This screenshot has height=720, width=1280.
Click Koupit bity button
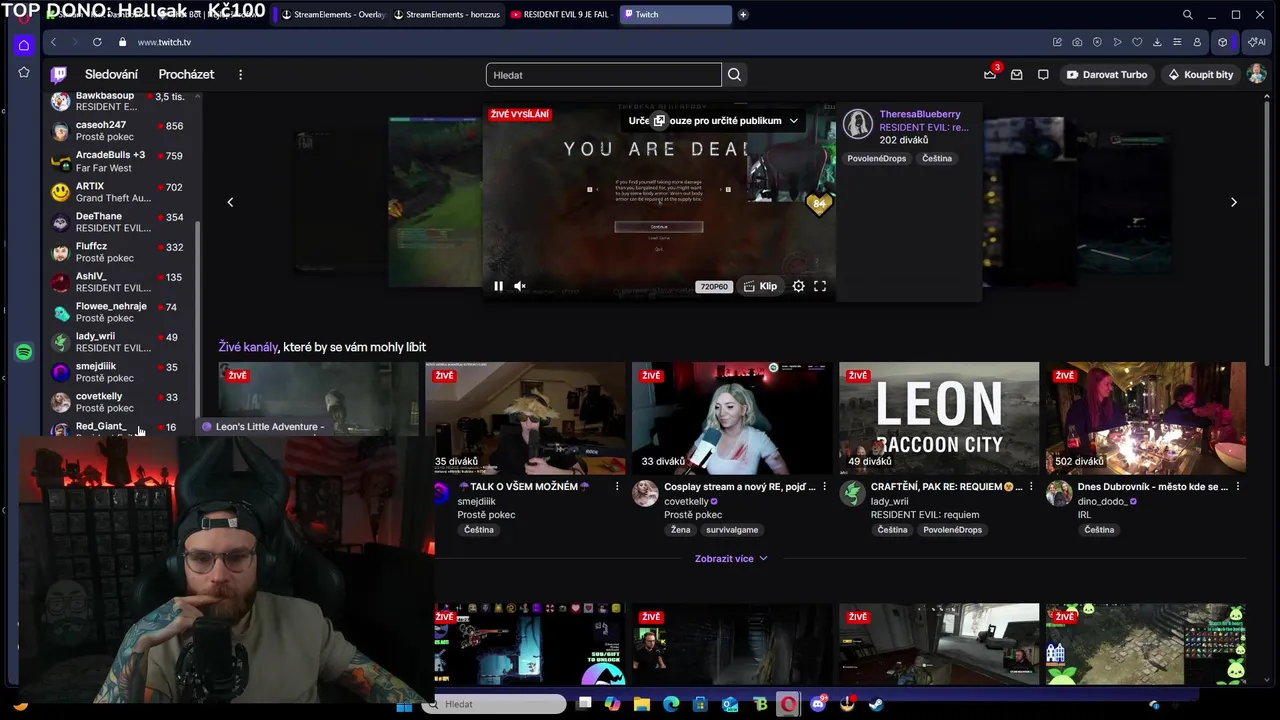coord(1200,74)
